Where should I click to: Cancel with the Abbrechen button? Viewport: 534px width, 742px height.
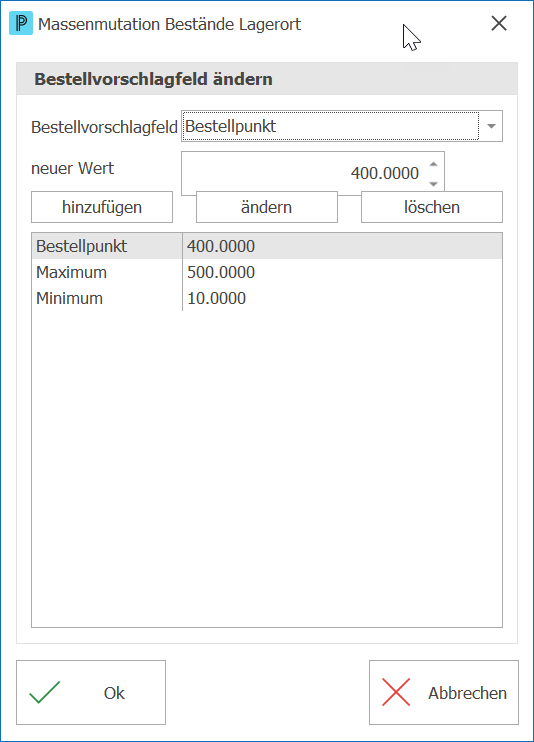(444, 693)
